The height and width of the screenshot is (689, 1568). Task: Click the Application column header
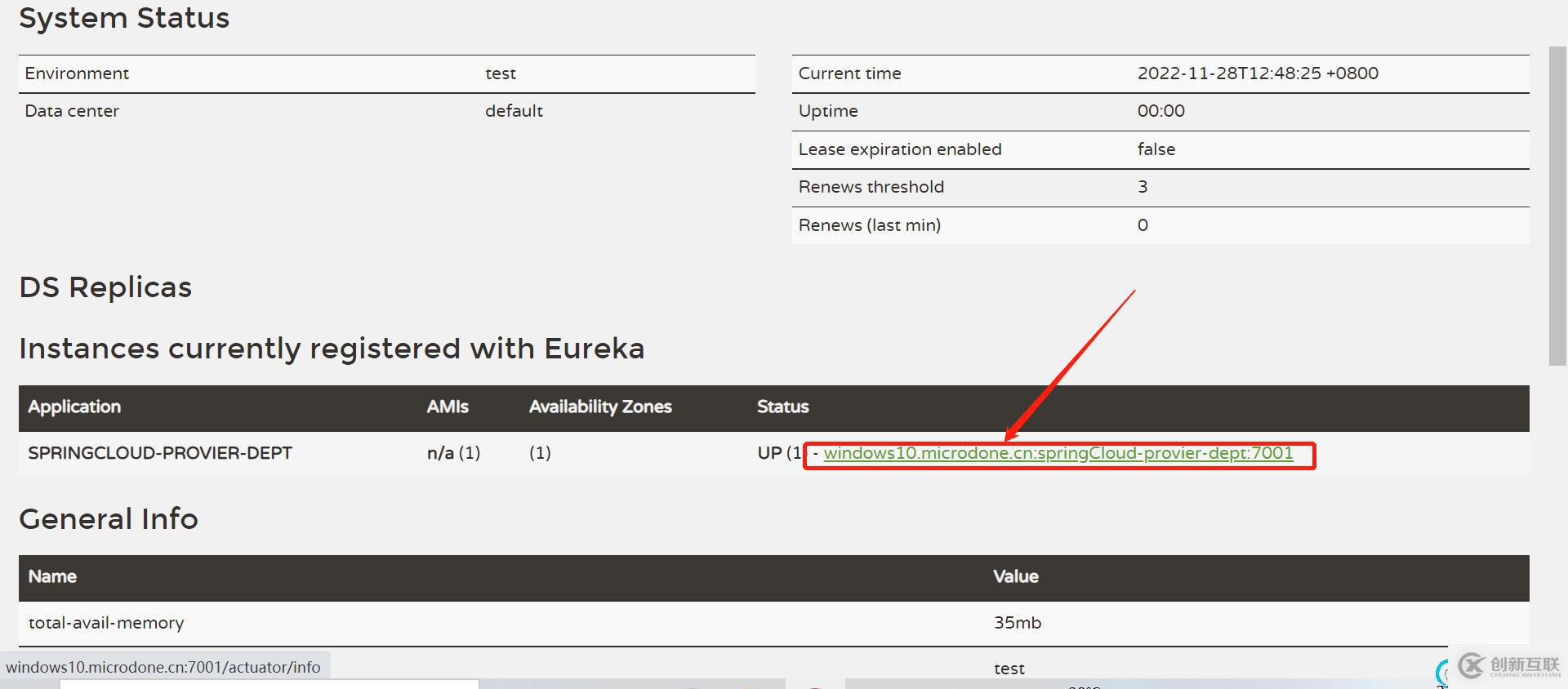(x=74, y=407)
